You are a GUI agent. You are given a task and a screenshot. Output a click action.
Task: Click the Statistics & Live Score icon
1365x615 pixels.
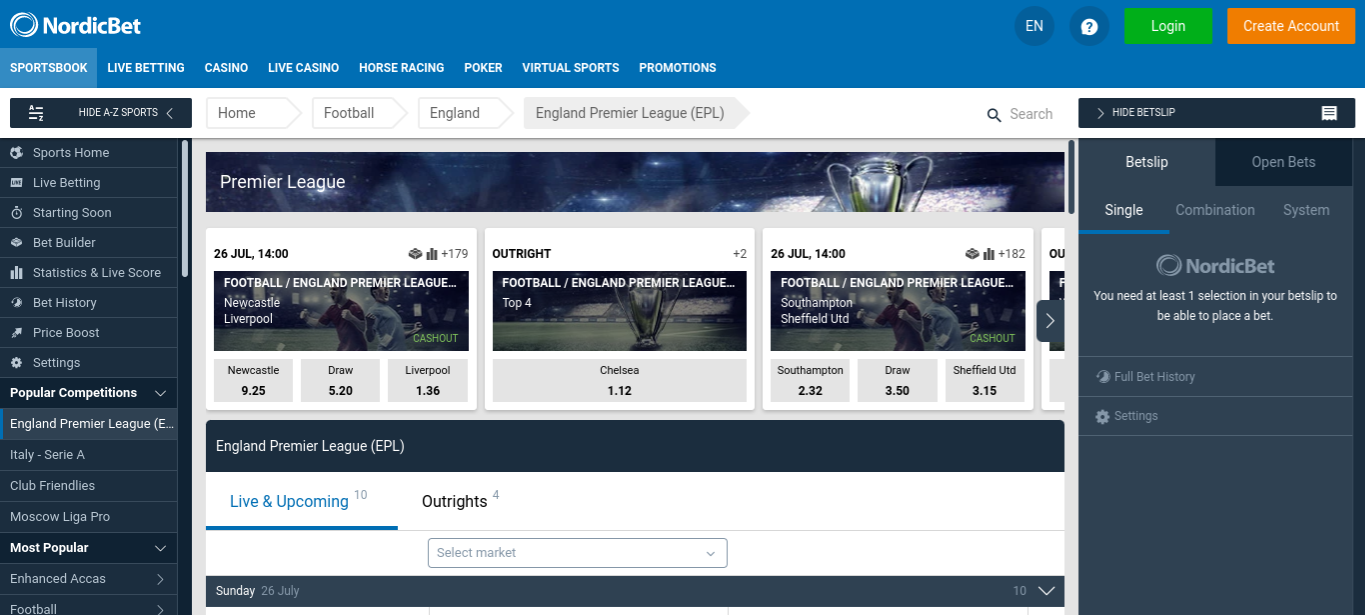16,272
